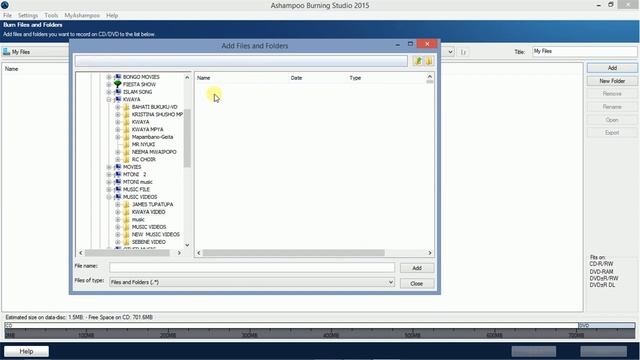Click the JAMES TUPATUPA folder icon

pyautogui.click(x=127, y=204)
